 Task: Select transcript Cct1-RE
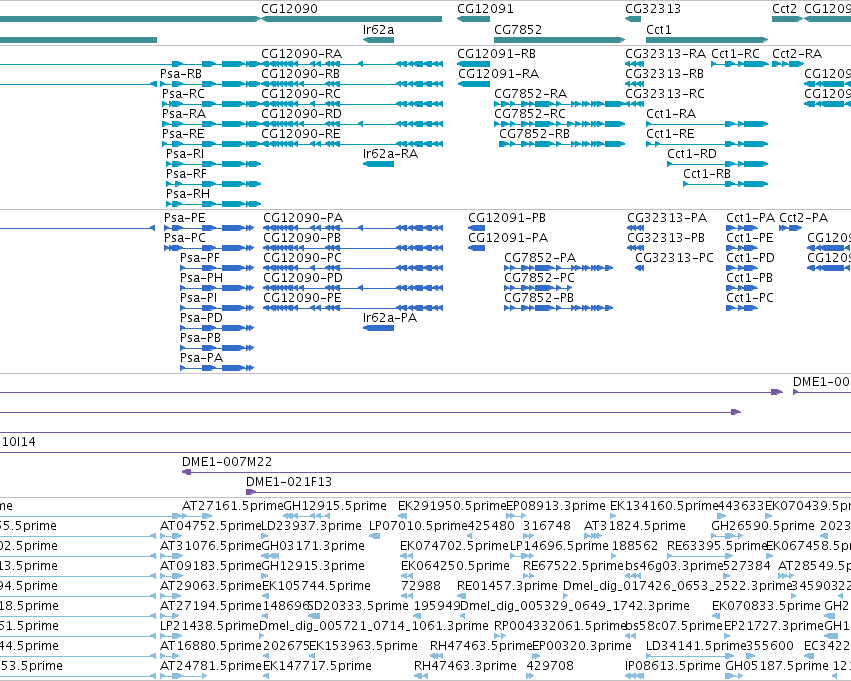click(670, 134)
